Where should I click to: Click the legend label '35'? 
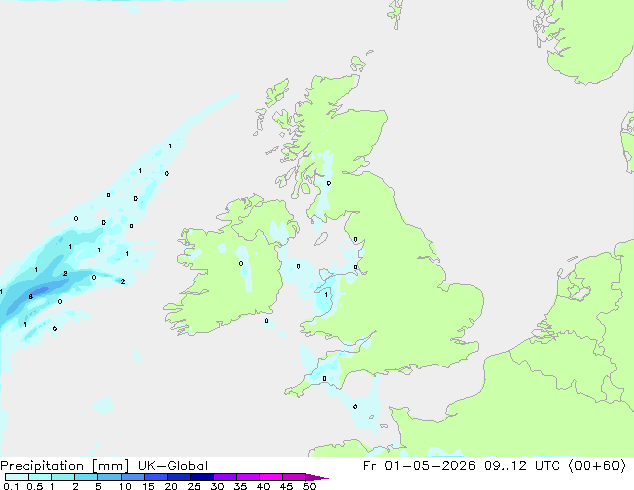pyautogui.click(x=240, y=486)
